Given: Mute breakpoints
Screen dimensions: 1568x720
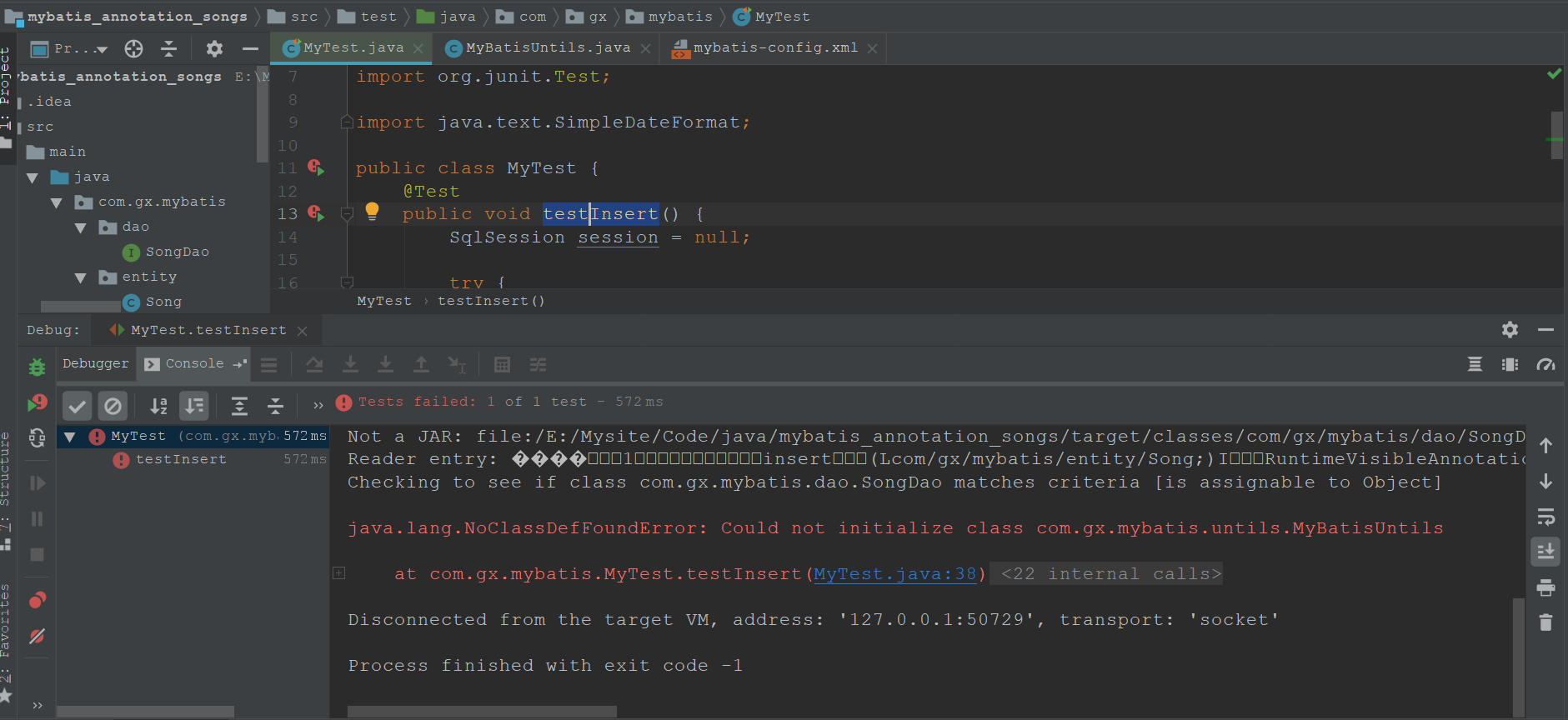Looking at the screenshot, I should [x=37, y=637].
